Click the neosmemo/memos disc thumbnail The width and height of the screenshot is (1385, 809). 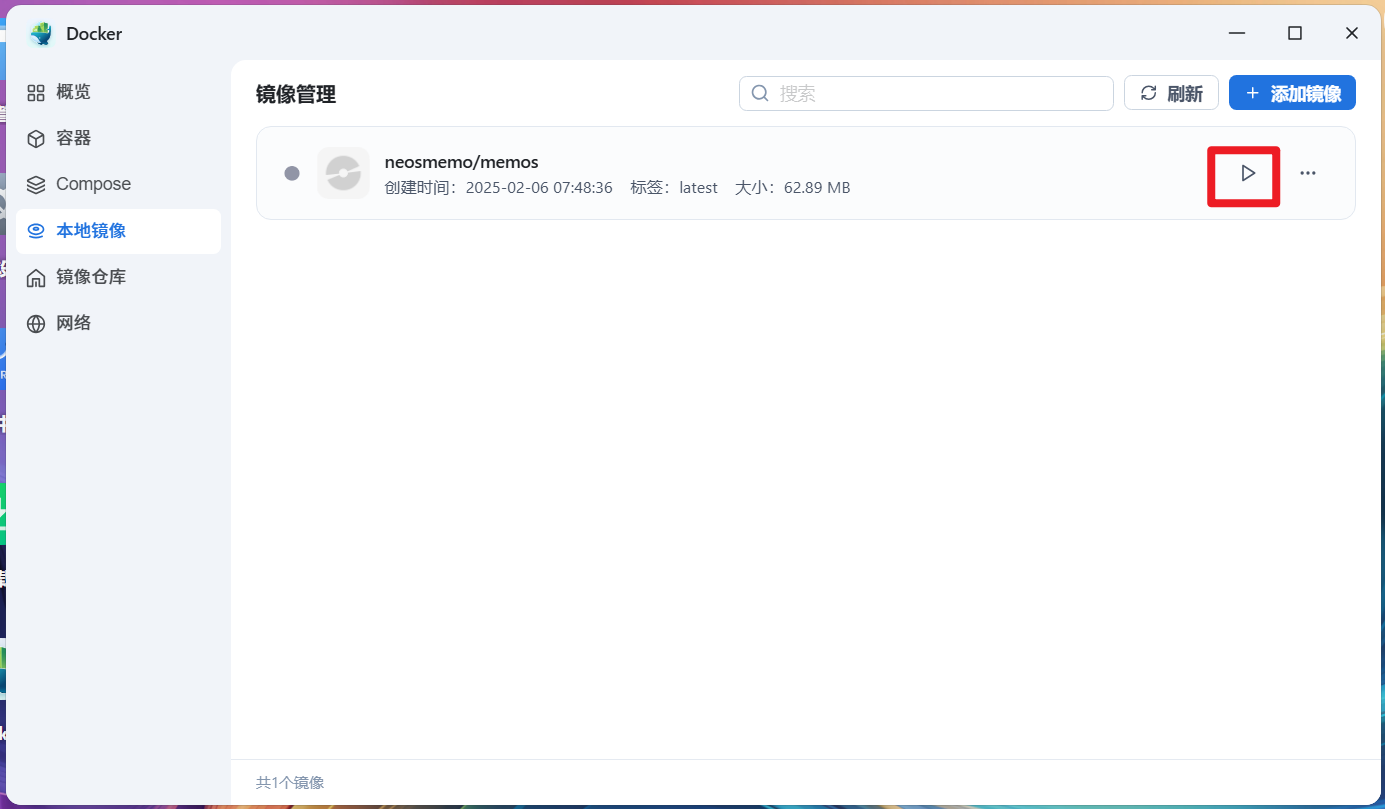pos(343,173)
